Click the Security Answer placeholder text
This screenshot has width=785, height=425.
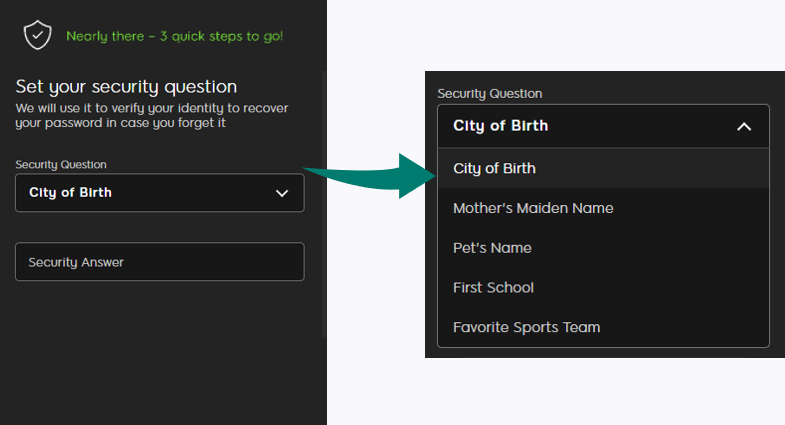click(x=76, y=262)
